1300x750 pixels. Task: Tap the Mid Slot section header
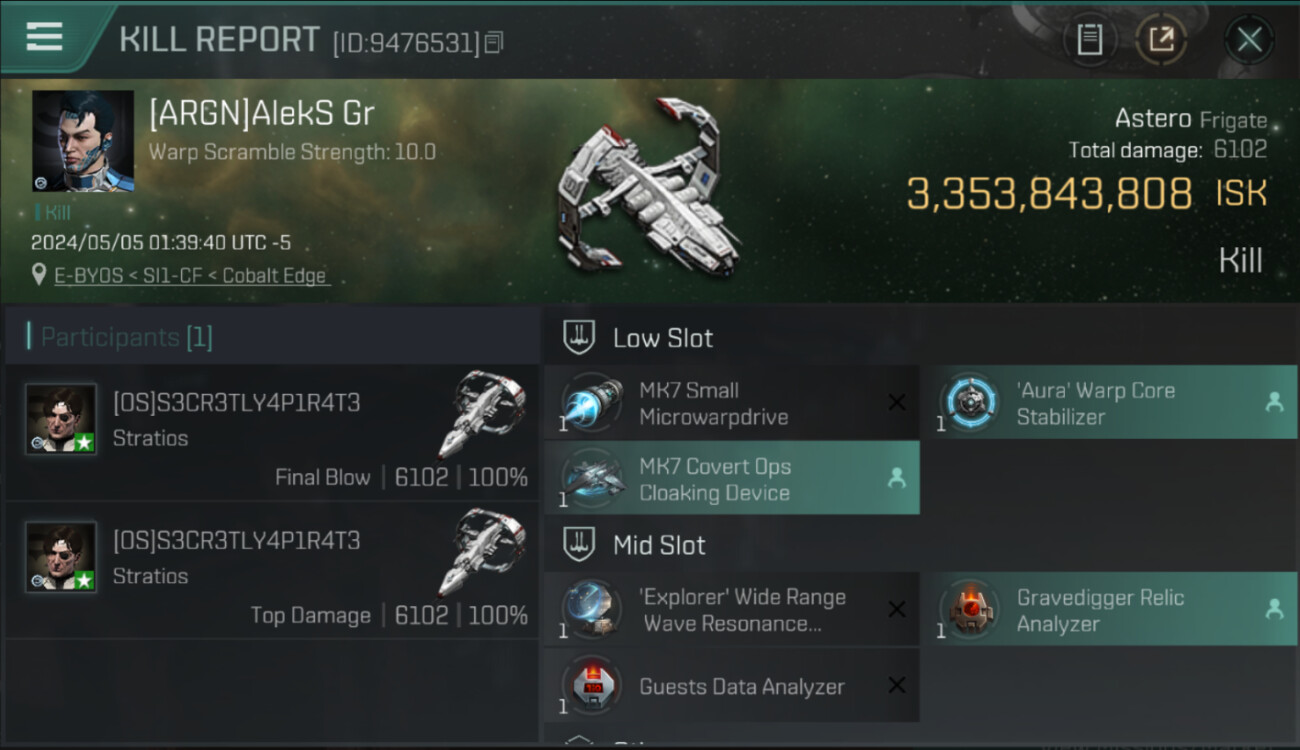tap(658, 545)
